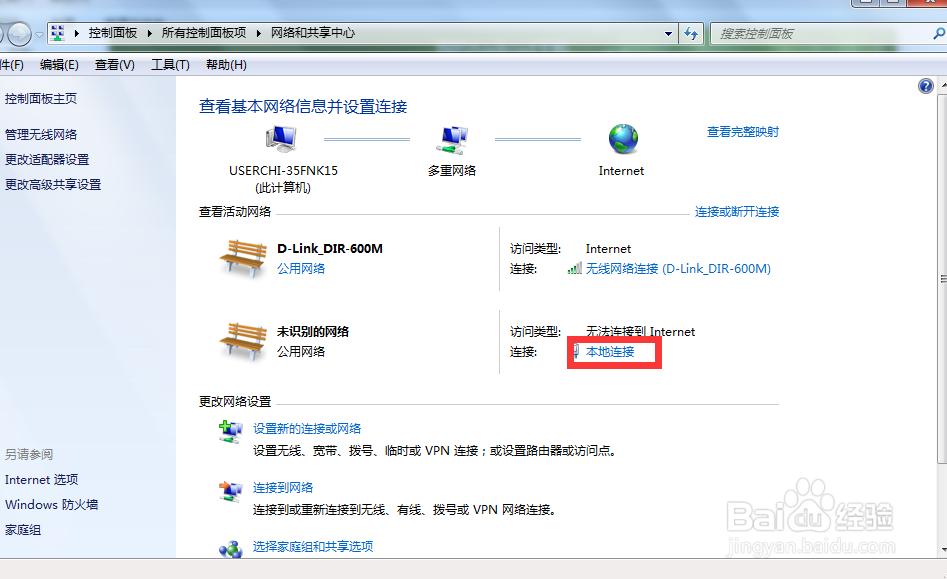
Task: Open help via the question mark icon
Action: click(926, 86)
